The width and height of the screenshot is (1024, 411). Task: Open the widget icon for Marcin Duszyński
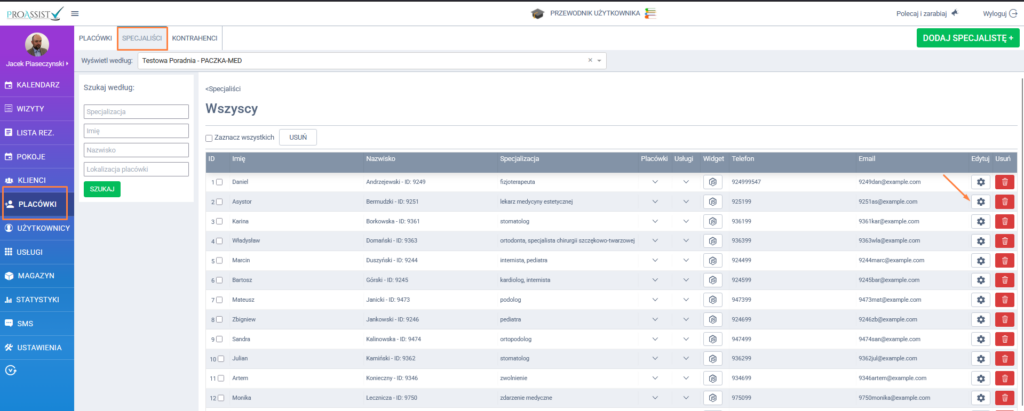(x=713, y=260)
